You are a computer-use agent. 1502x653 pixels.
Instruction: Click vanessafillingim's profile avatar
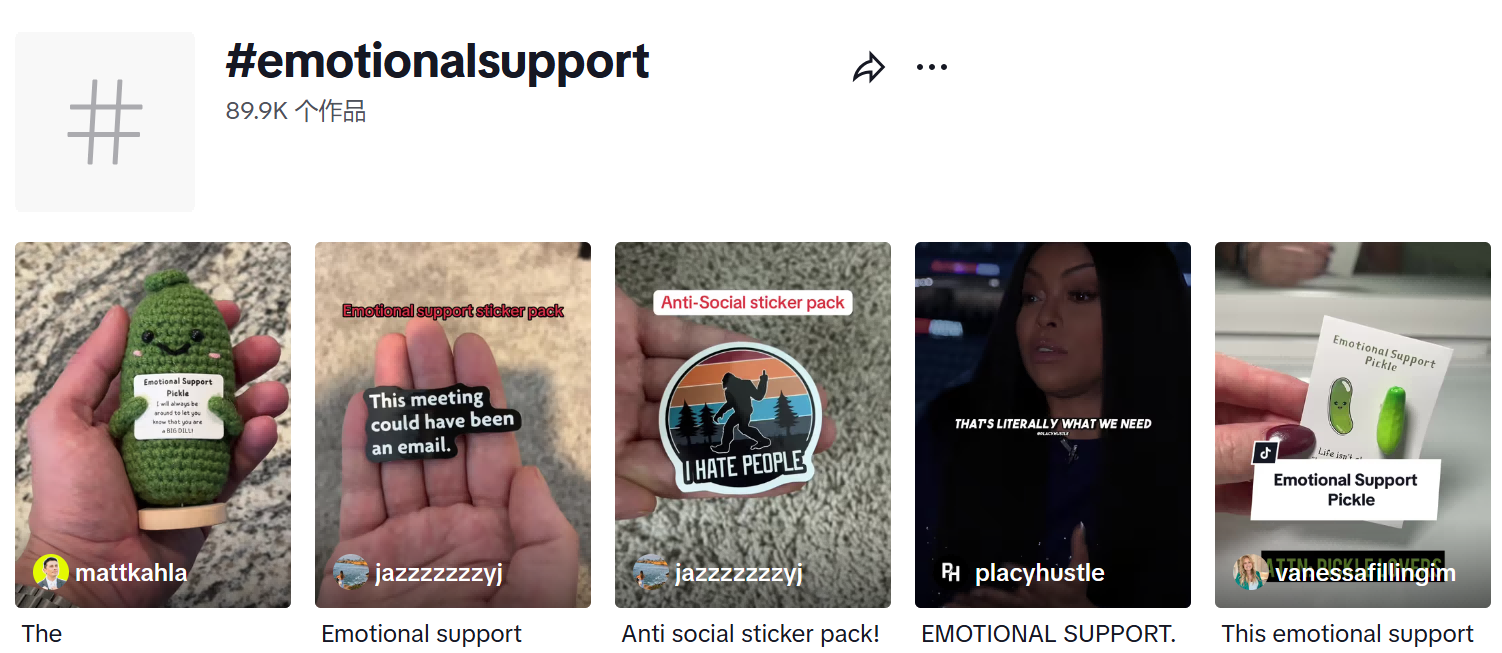(x=1251, y=573)
